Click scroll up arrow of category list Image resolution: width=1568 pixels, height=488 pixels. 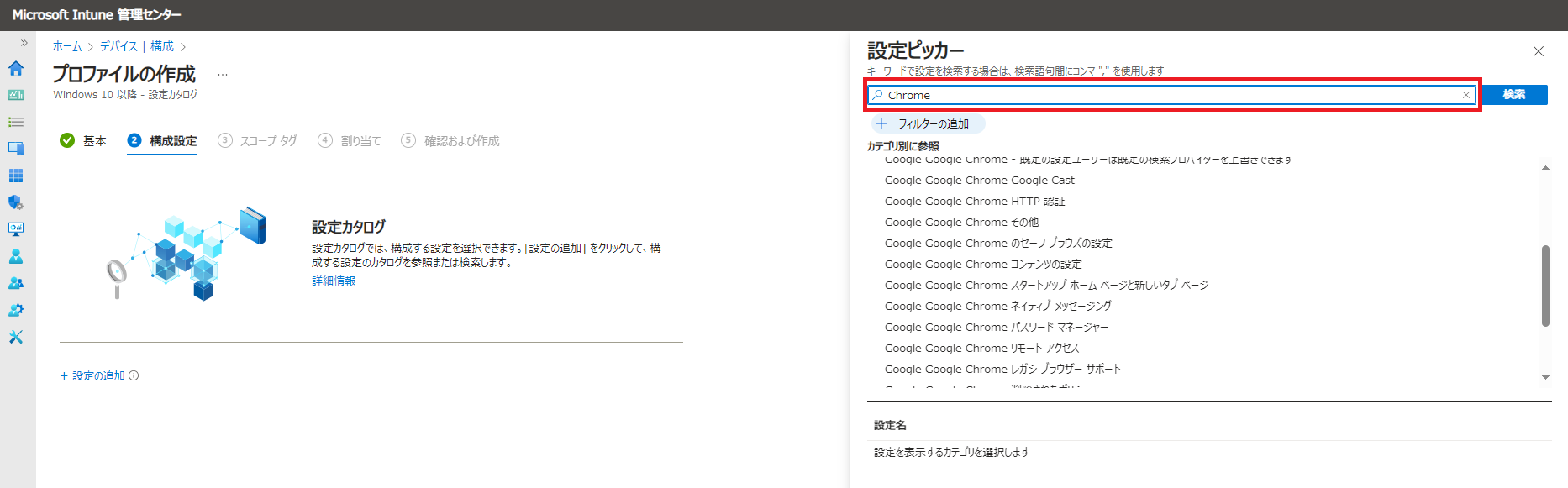(x=1545, y=167)
